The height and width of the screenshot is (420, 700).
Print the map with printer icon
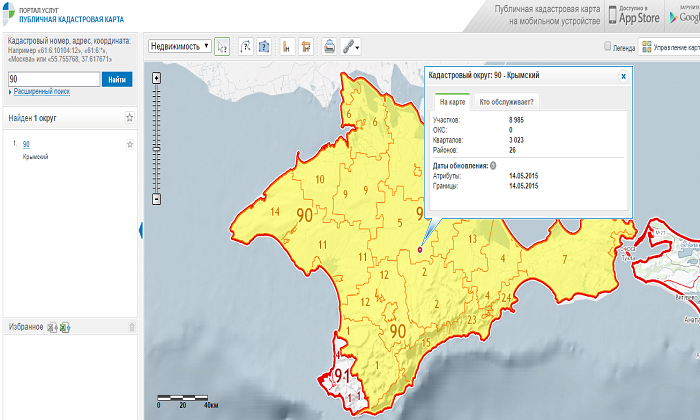[x=329, y=46]
